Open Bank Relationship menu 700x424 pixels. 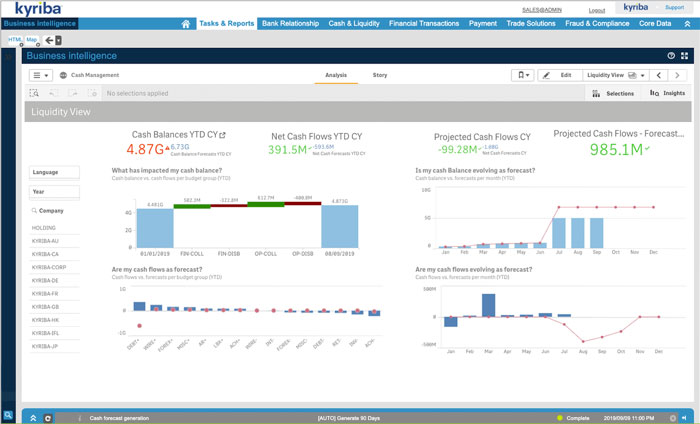(x=290, y=24)
